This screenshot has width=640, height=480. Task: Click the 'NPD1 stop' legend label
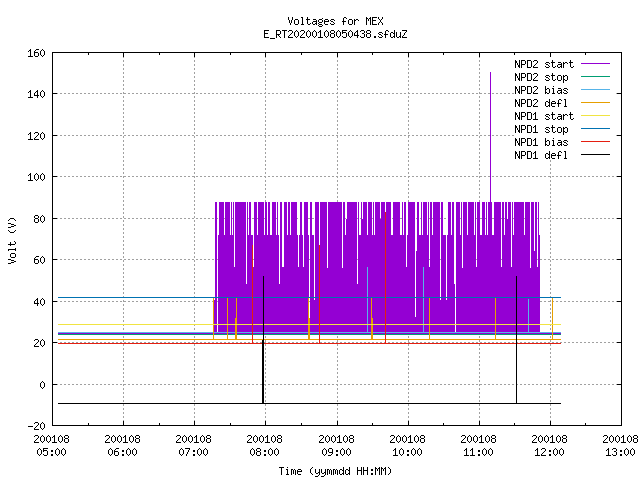click(541, 129)
